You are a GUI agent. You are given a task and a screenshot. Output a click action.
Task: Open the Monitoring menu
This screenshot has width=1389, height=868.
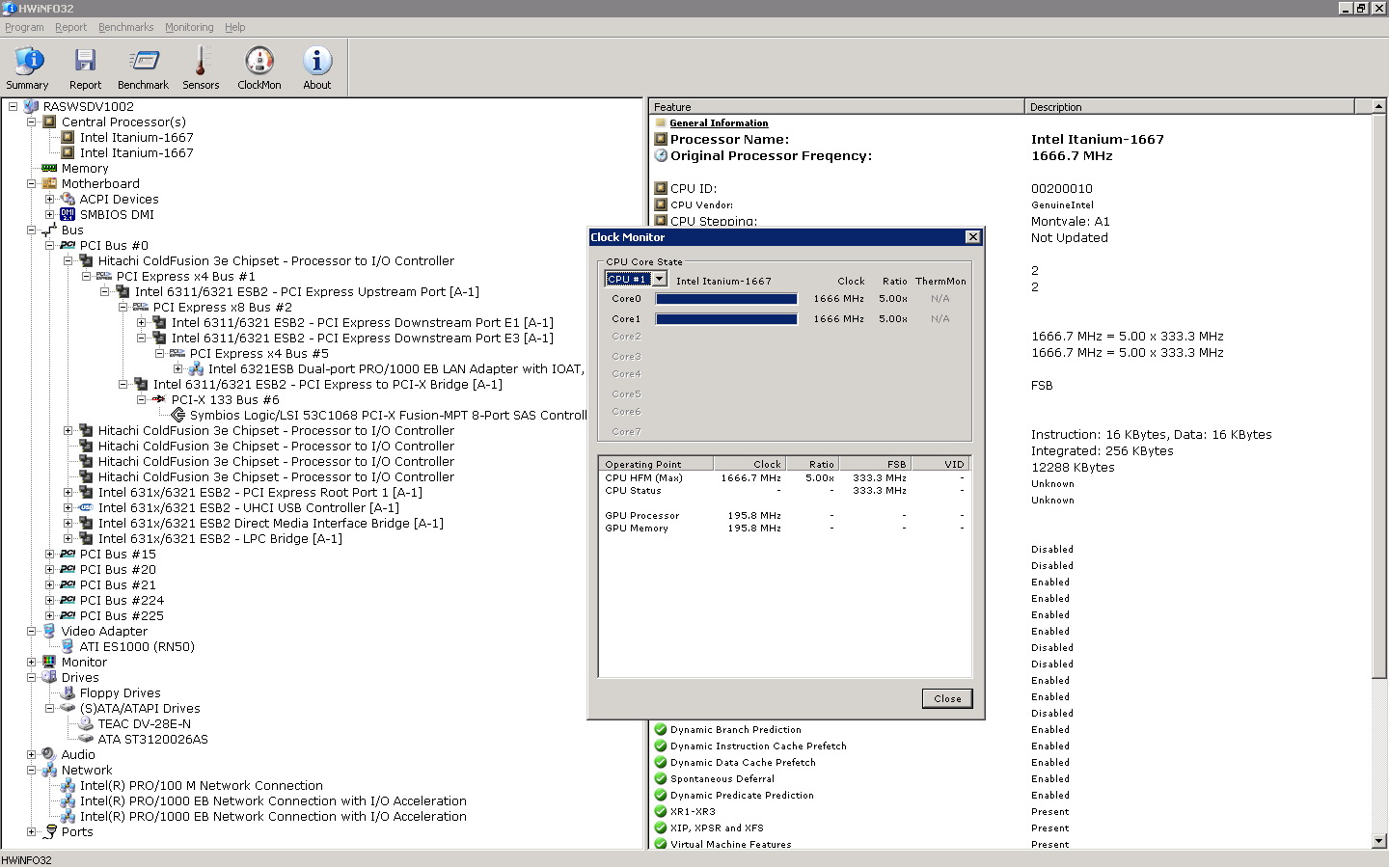tap(189, 27)
